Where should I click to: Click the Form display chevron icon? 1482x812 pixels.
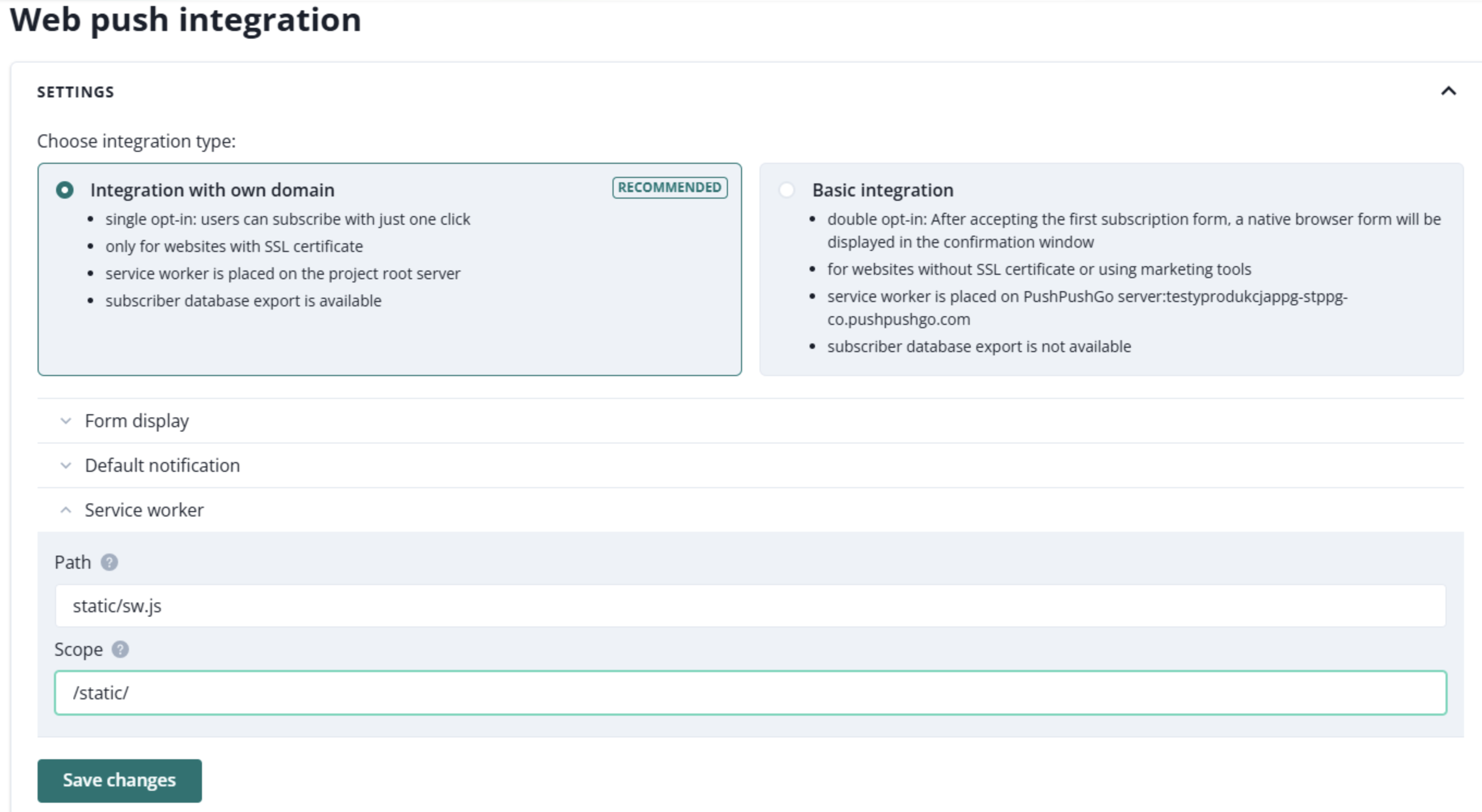coord(65,421)
